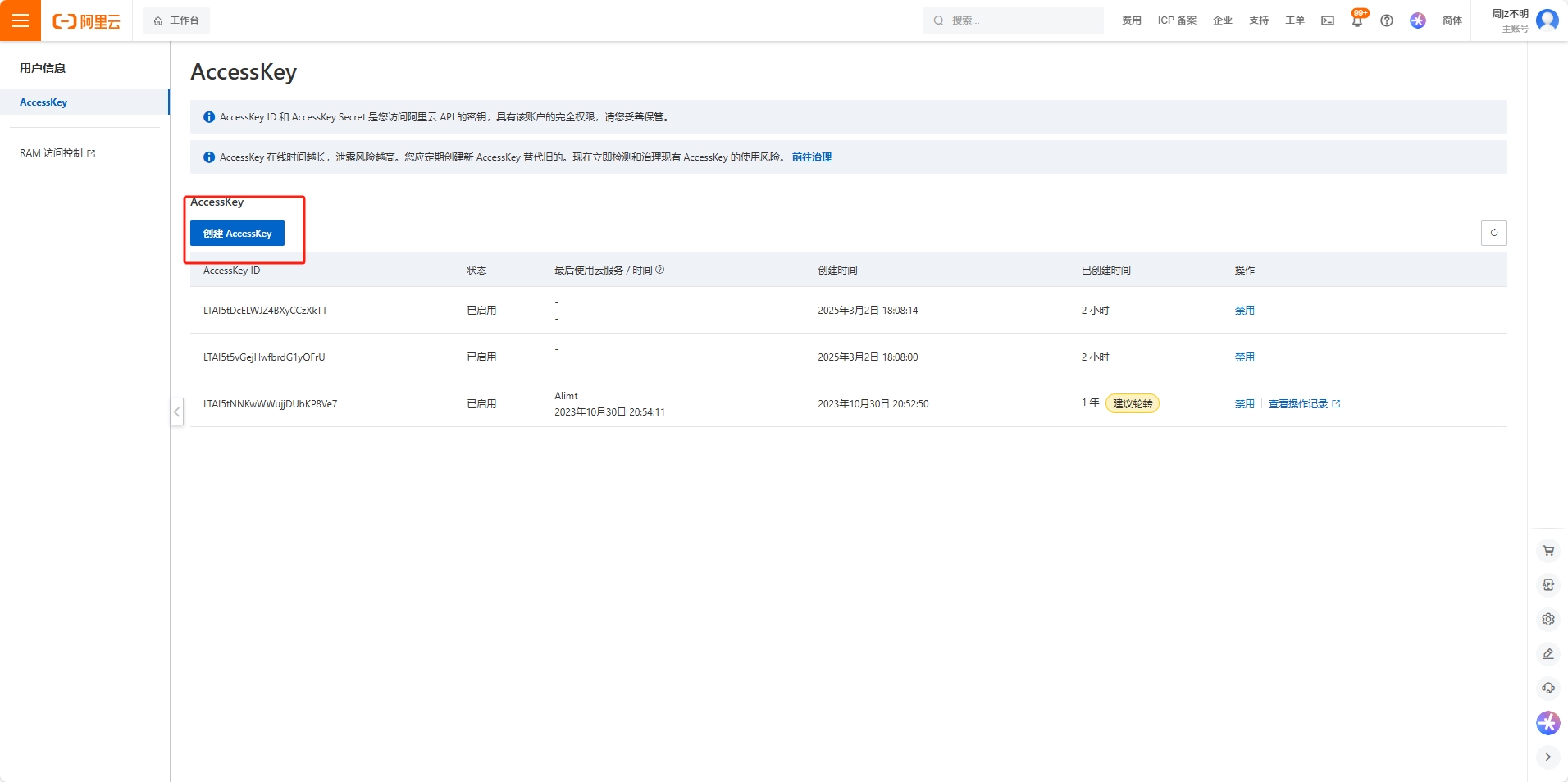
Task: Collapse the right floating toolbar arrow
Action: (1547, 757)
